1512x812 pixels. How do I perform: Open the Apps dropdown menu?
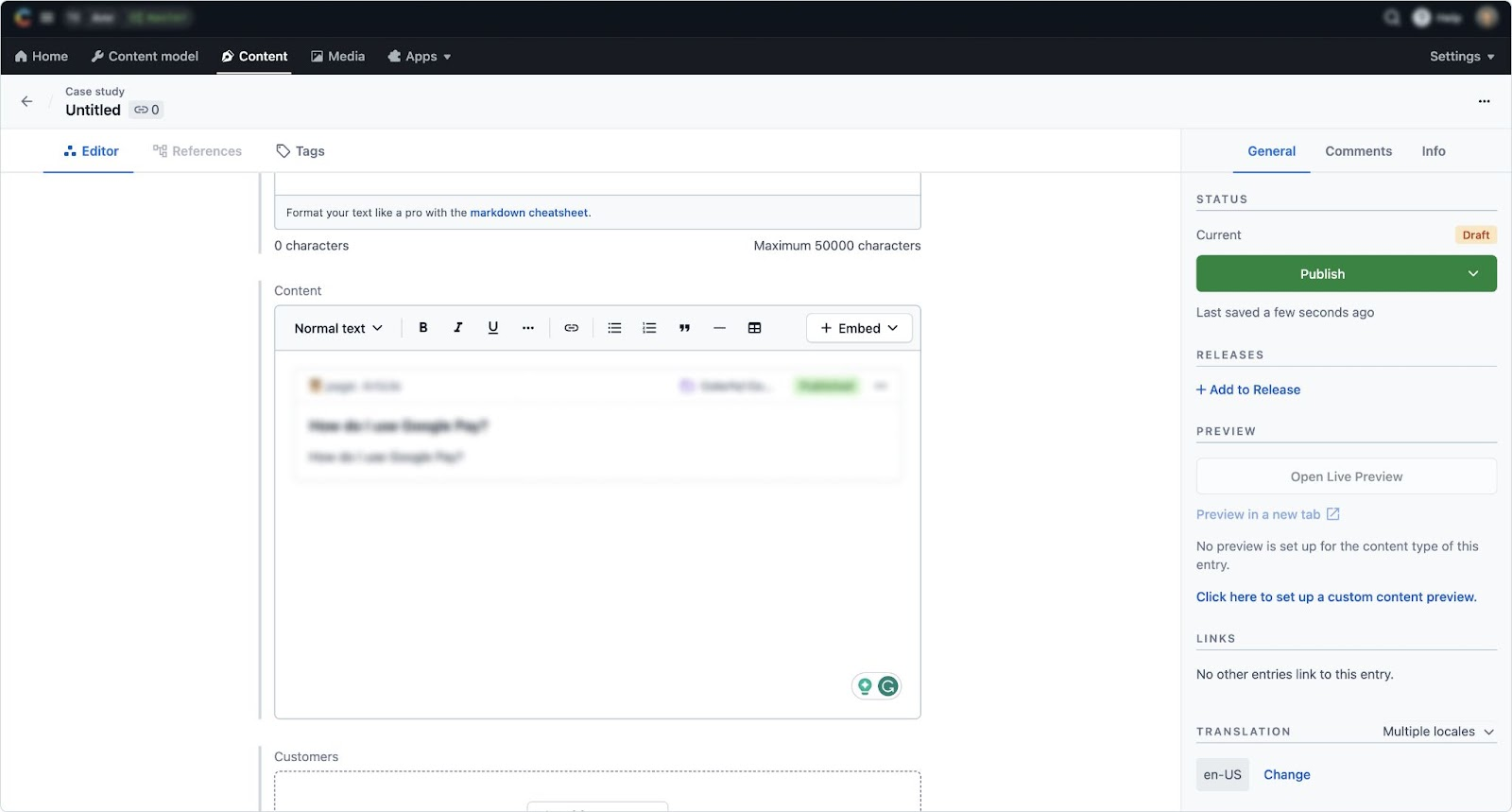(420, 57)
